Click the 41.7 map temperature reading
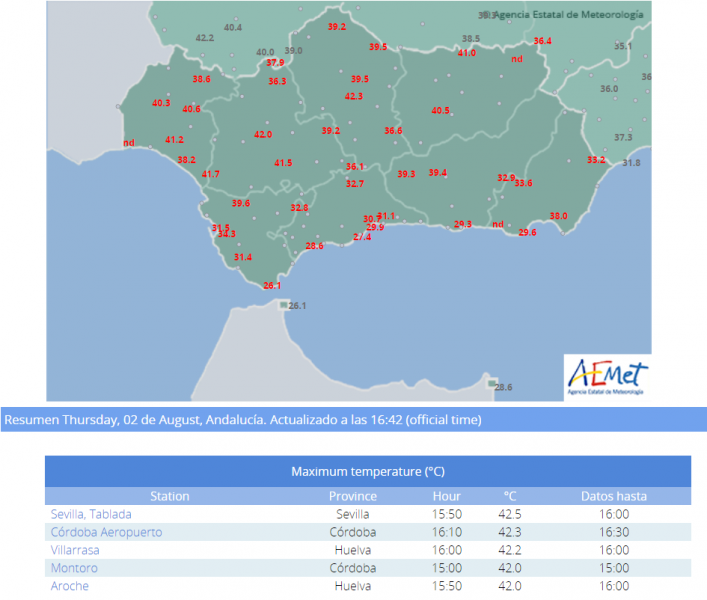 (211, 174)
